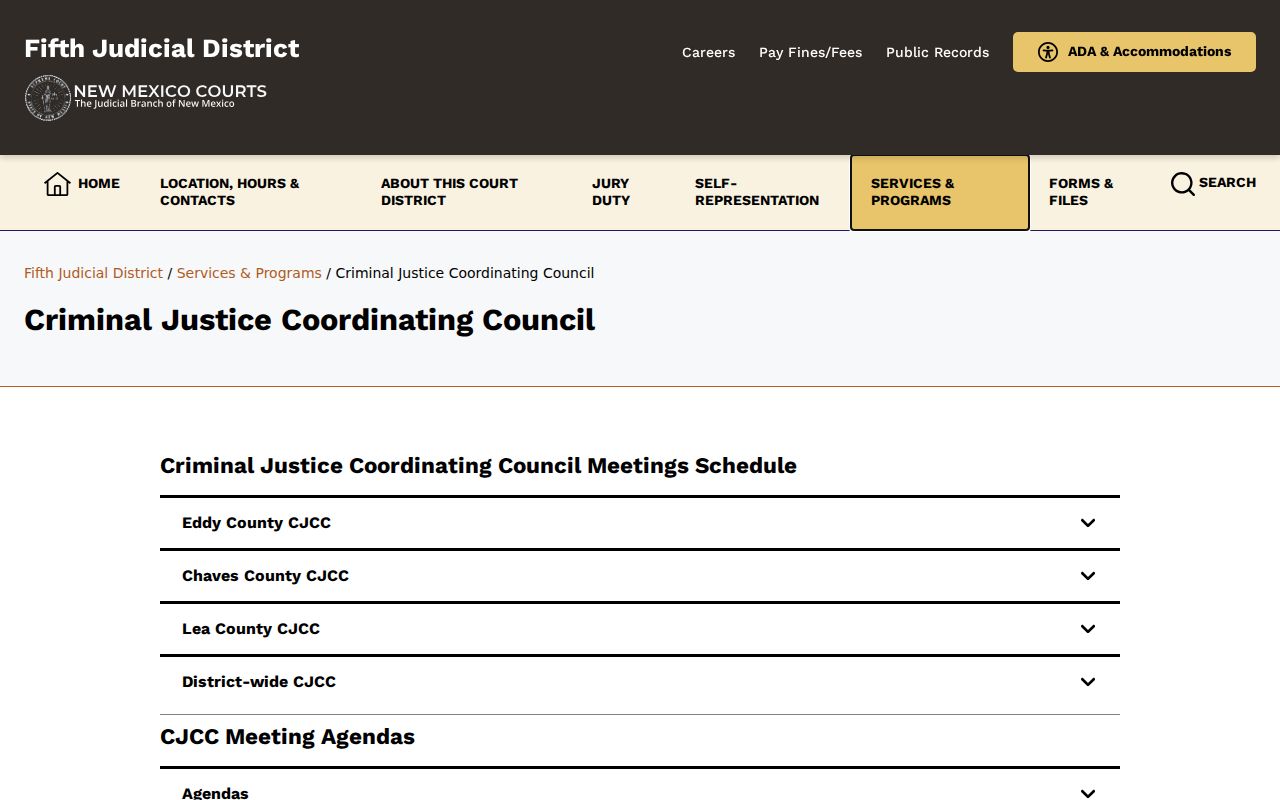This screenshot has height=800, width=1280.
Task: Expand Chaves County CJCC chevron
Action: click(1088, 576)
